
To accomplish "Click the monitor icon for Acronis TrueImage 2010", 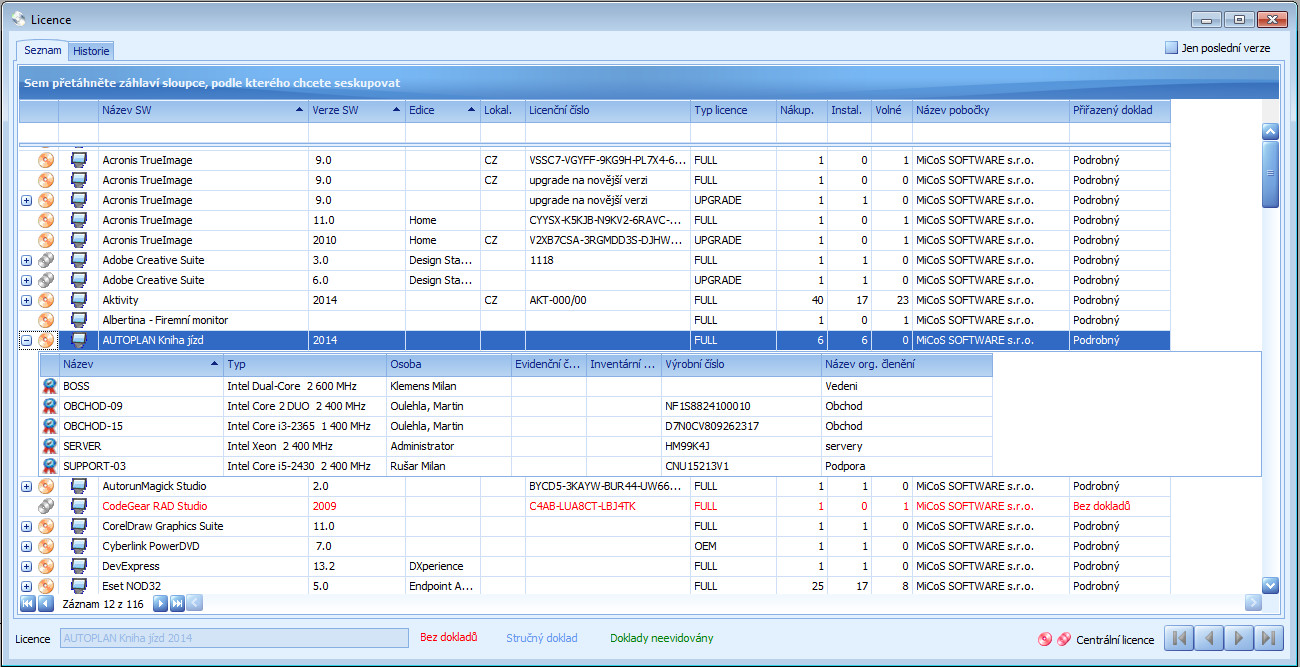I will [79, 240].
